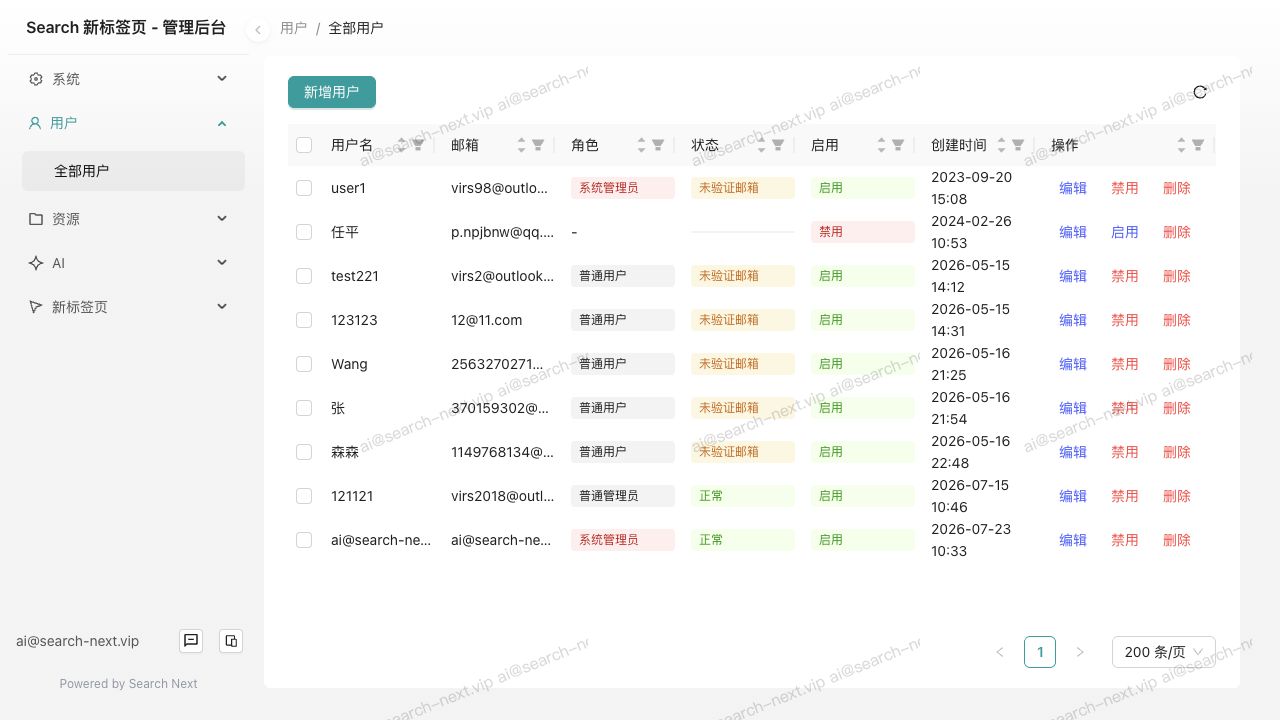Open the filter for the 邮箱 column
This screenshot has width=1280, height=720.
538,145
